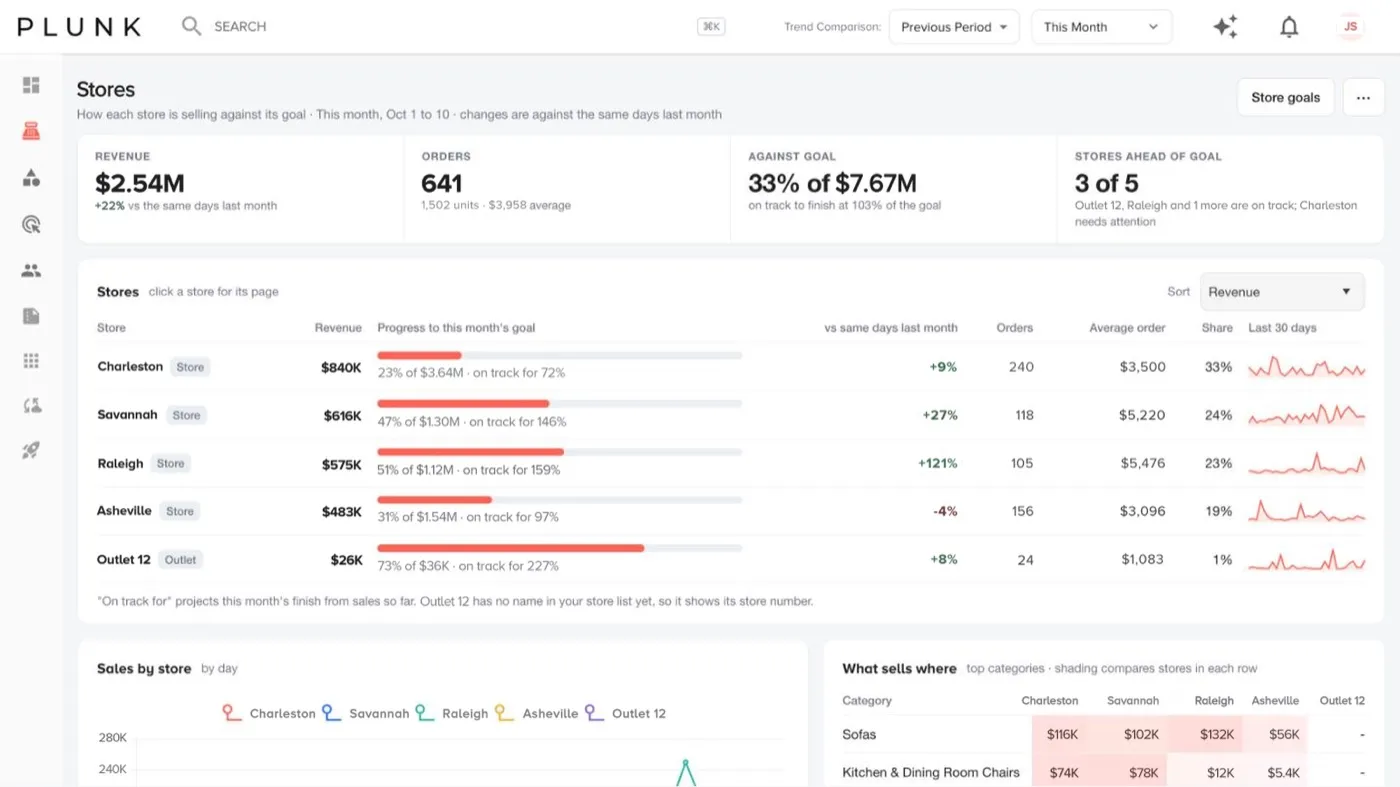The width and height of the screenshot is (1400, 787).
Task: Open the Charleston store page
Action: click(x=130, y=367)
